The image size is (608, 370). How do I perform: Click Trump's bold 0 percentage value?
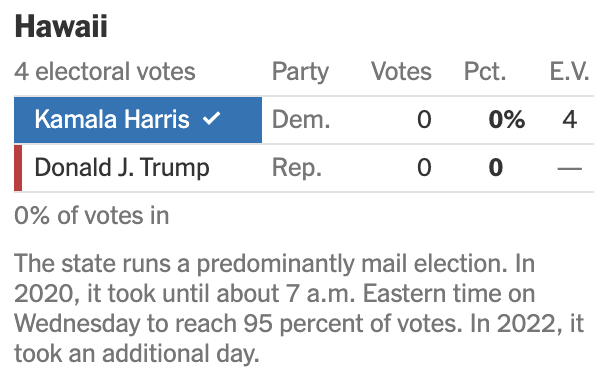click(x=496, y=168)
